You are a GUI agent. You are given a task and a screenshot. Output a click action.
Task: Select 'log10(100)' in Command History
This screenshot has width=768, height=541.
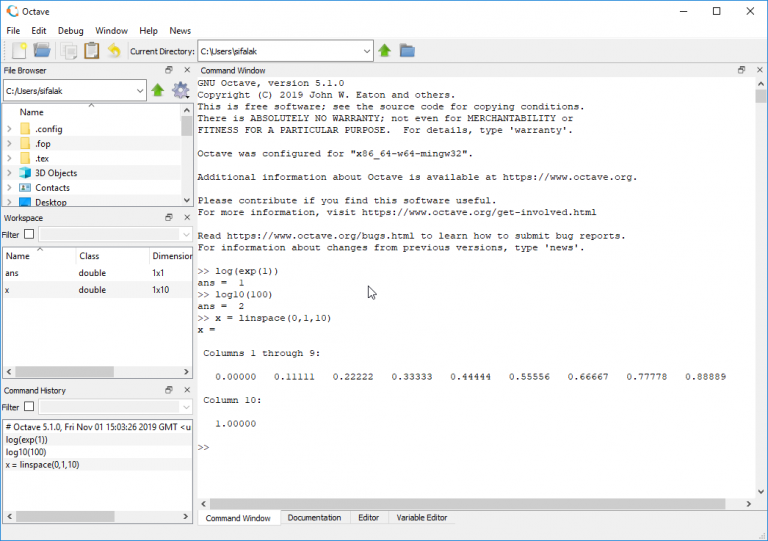(x=97, y=452)
